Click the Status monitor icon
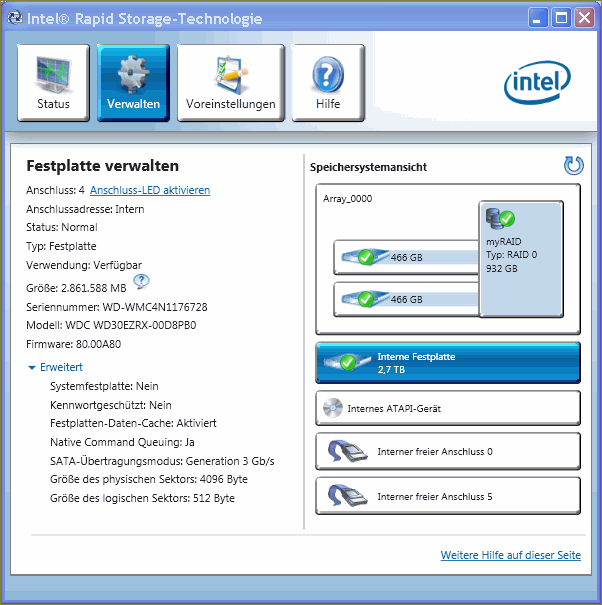This screenshot has width=602, height=605. point(53,74)
